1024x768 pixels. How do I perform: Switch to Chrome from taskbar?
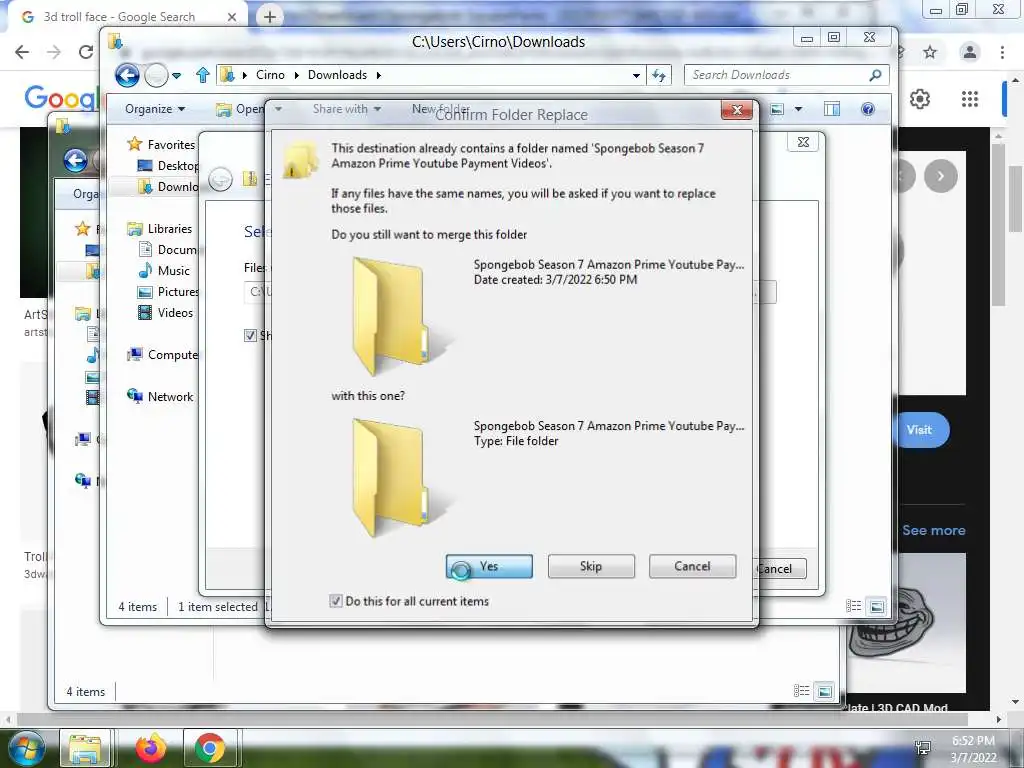(x=210, y=748)
